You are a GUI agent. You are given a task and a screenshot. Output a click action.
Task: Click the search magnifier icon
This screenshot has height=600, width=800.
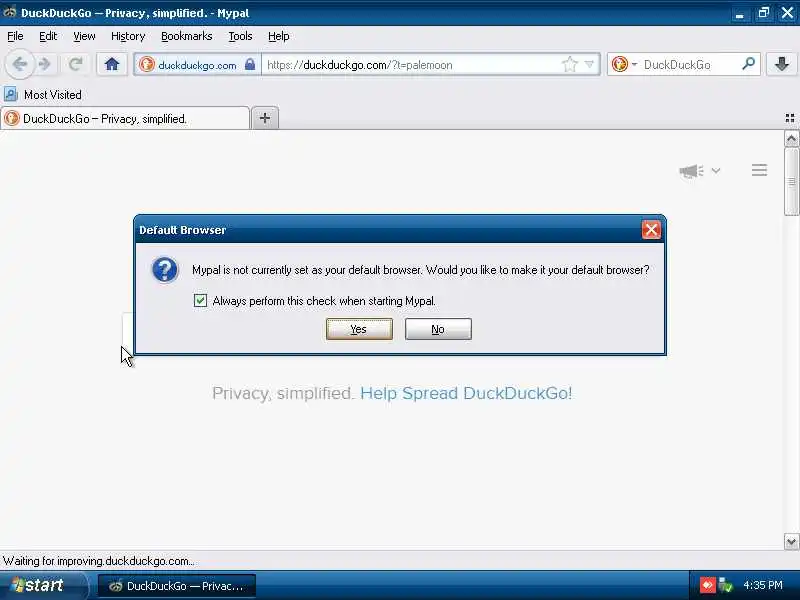pyautogui.click(x=748, y=64)
